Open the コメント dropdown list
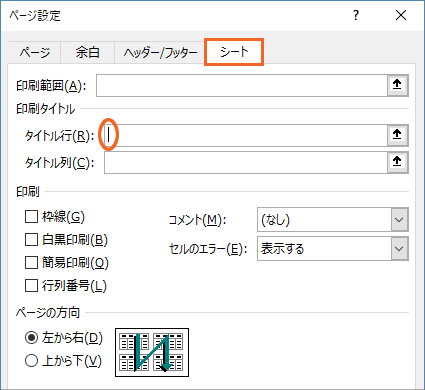This screenshot has height=390, width=425. click(x=399, y=220)
